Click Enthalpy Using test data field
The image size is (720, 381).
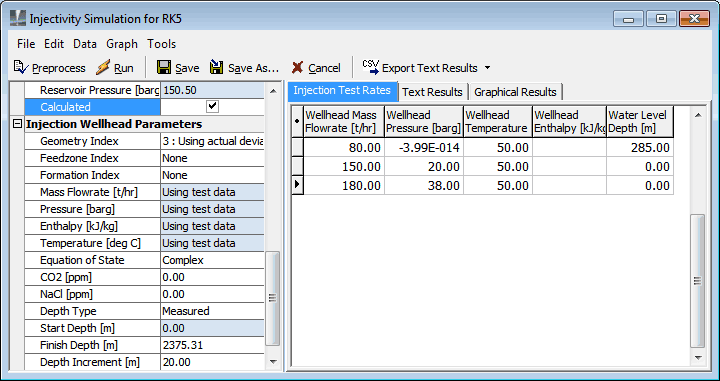(212, 226)
